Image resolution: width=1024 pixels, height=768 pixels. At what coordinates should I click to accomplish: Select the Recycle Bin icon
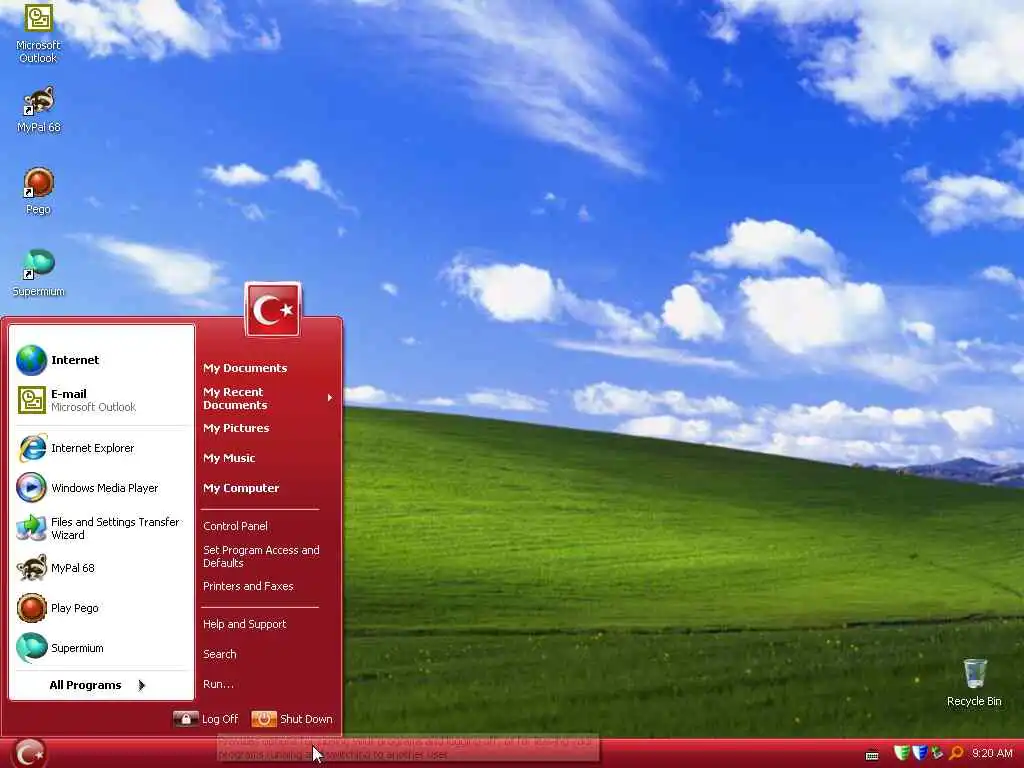[974, 683]
